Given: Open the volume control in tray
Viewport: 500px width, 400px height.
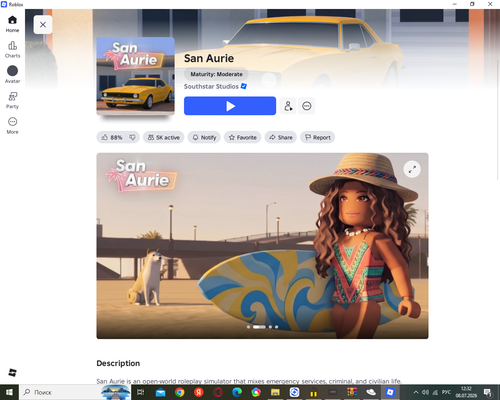Looking at the screenshot, I should coord(425,392).
